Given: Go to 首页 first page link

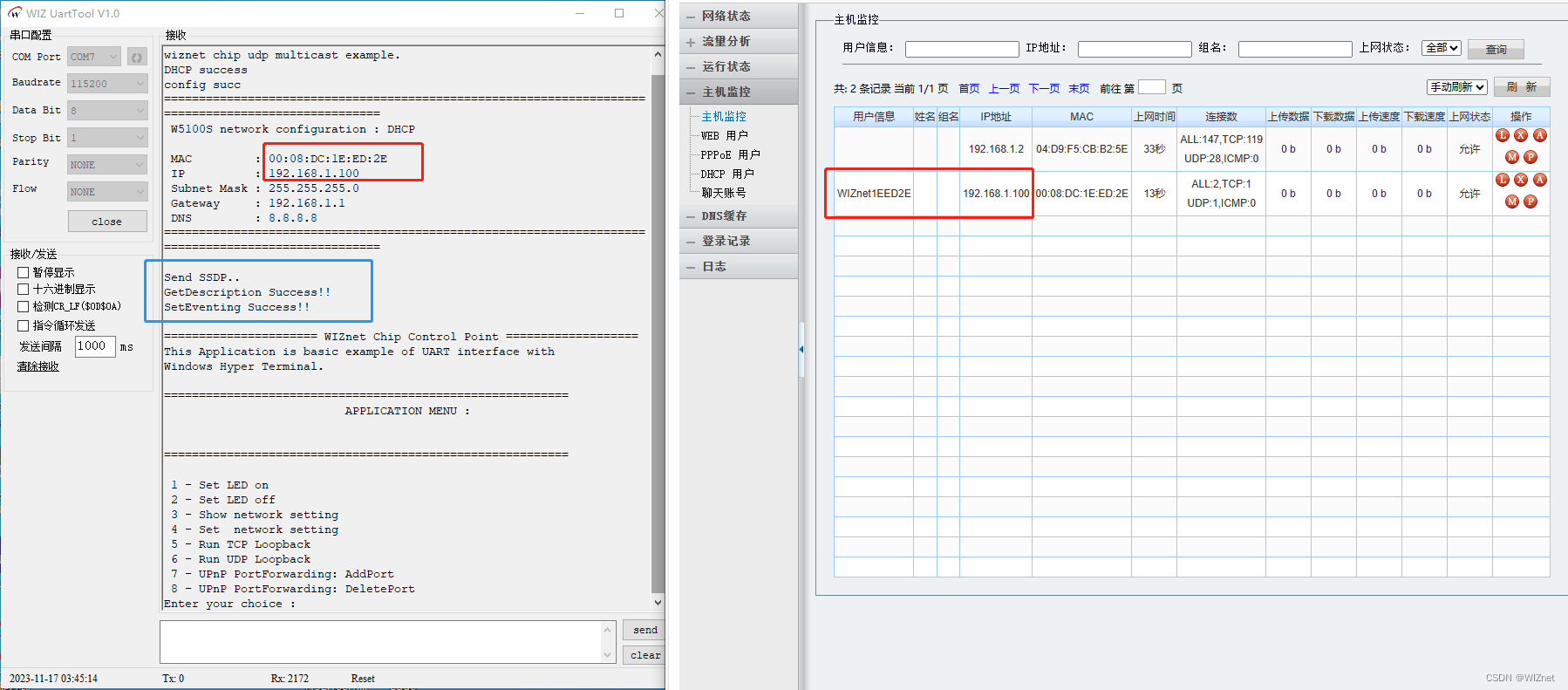Looking at the screenshot, I should 969,88.
